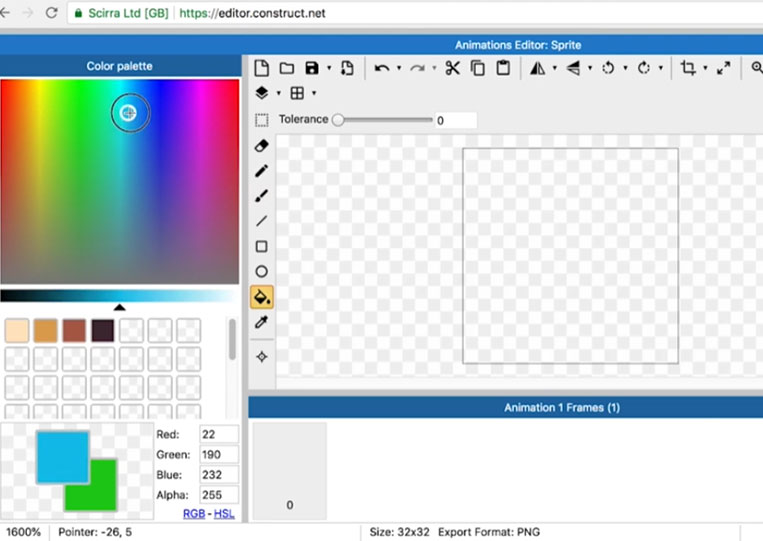Screen dimensions: 763x541
Task: Select the Fill bucket tool
Action: (262, 297)
